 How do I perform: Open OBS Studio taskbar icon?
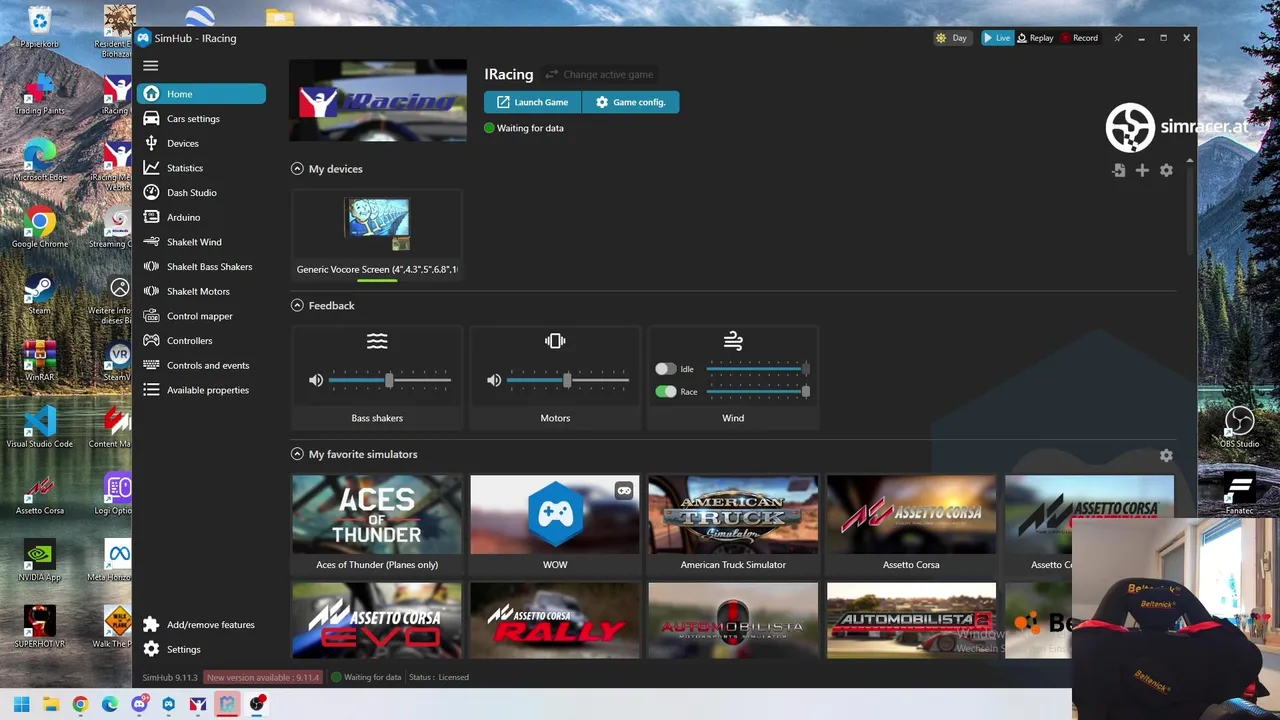(257, 704)
